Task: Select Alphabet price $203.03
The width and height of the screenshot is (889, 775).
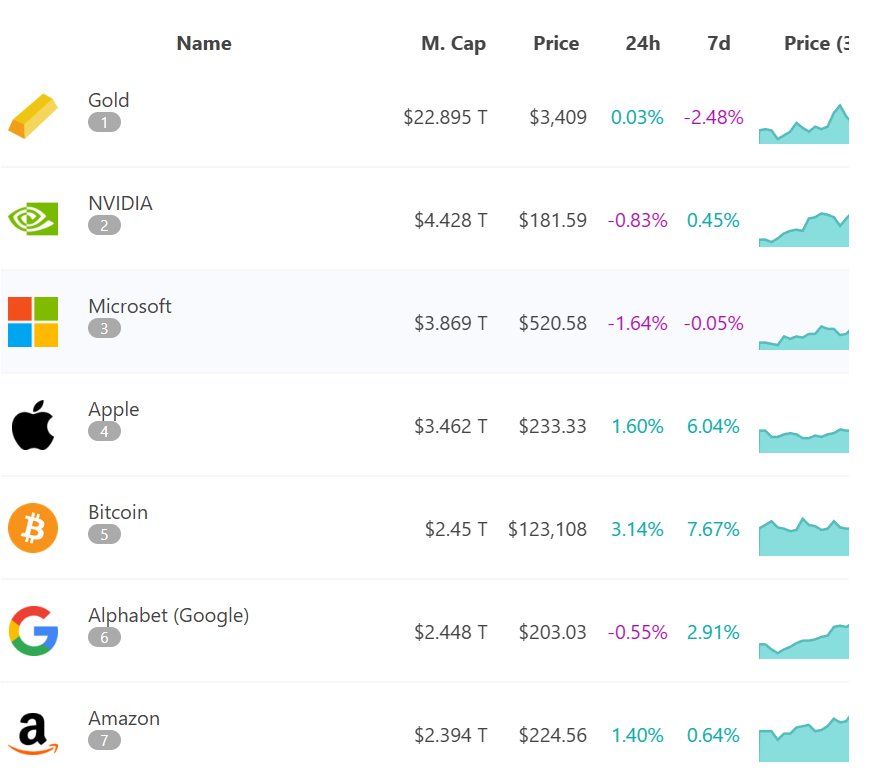Action: (553, 632)
